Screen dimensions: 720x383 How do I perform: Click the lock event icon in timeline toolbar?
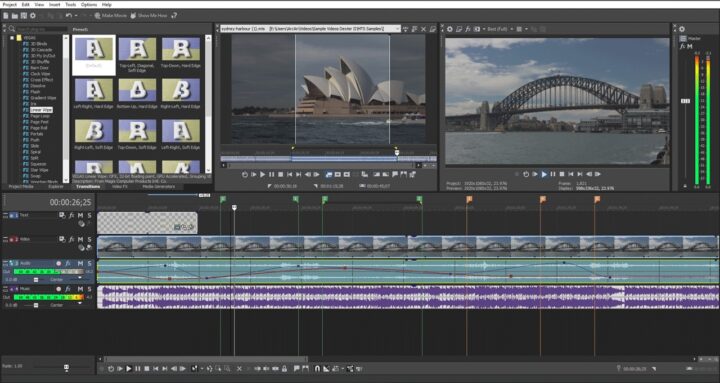(284, 369)
